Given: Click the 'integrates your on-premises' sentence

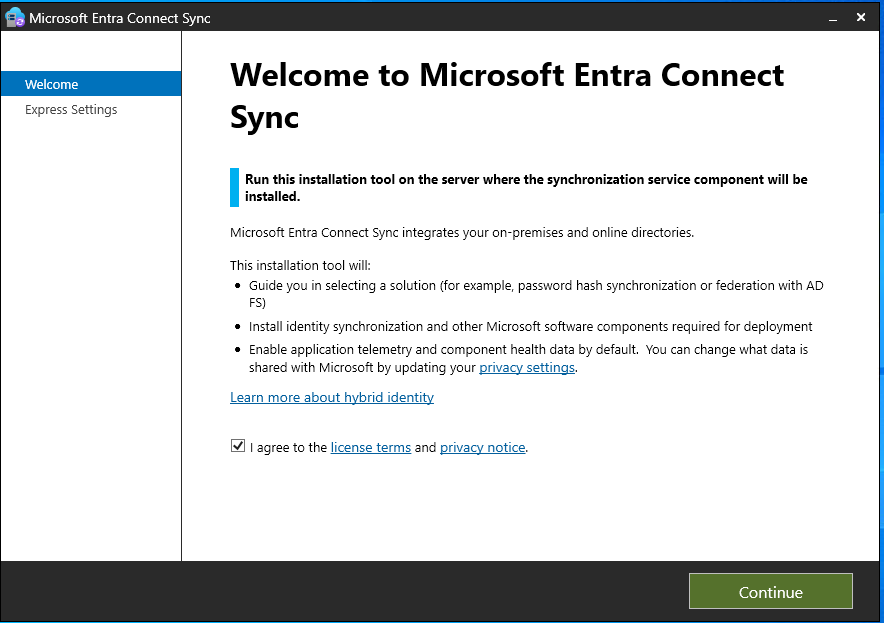Looking at the screenshot, I should [x=462, y=233].
